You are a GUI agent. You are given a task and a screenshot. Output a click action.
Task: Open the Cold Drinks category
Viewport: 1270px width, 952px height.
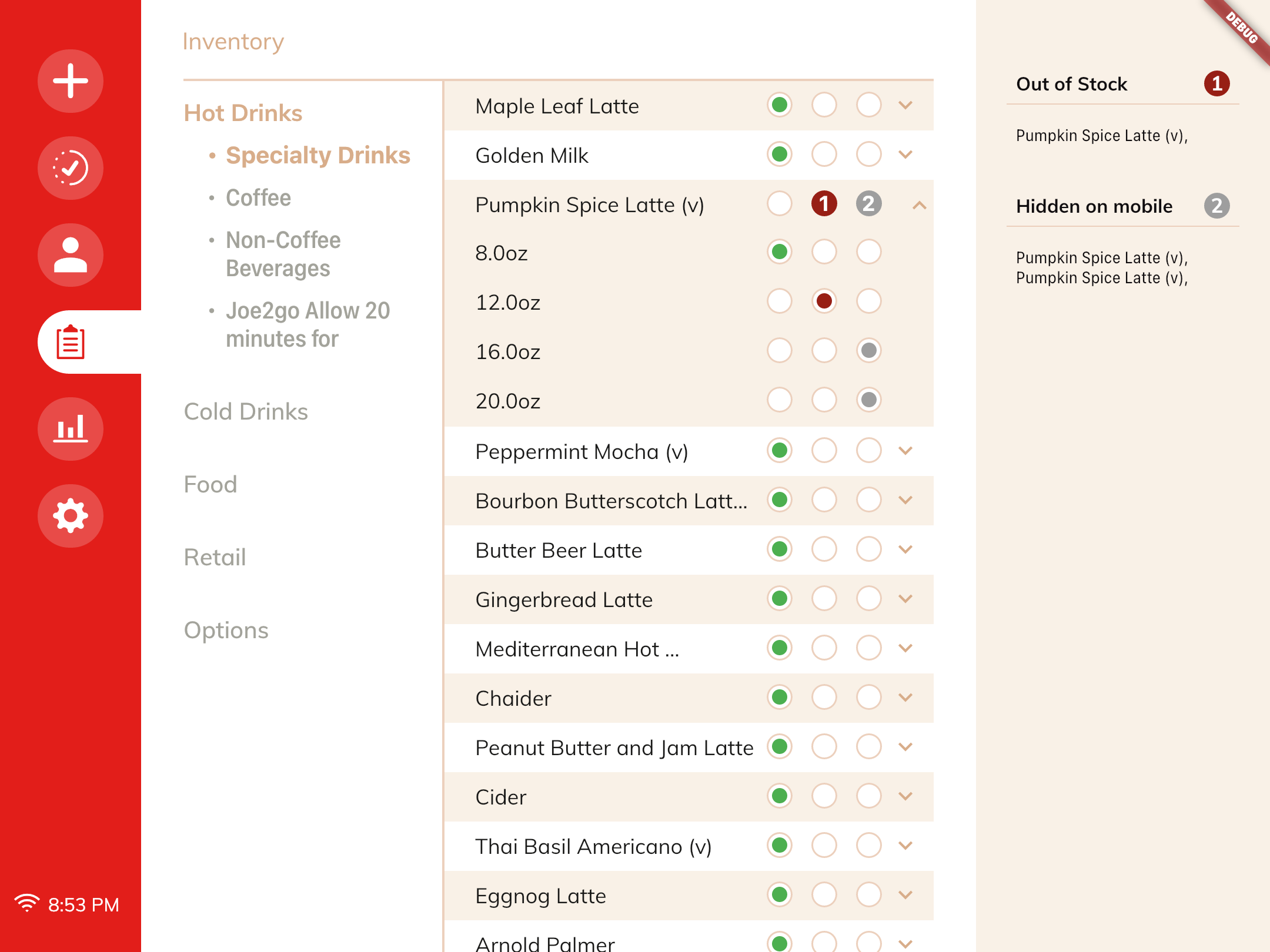[246, 411]
